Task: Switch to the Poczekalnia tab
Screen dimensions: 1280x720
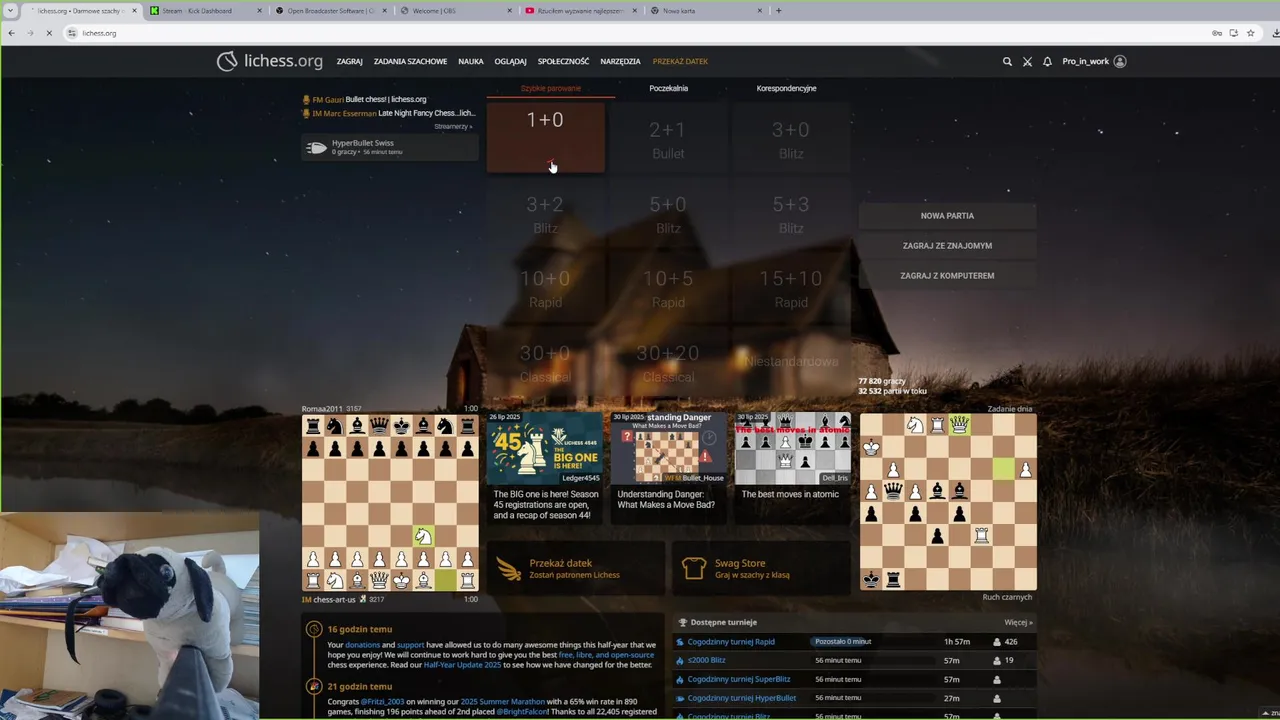Action: (x=668, y=88)
